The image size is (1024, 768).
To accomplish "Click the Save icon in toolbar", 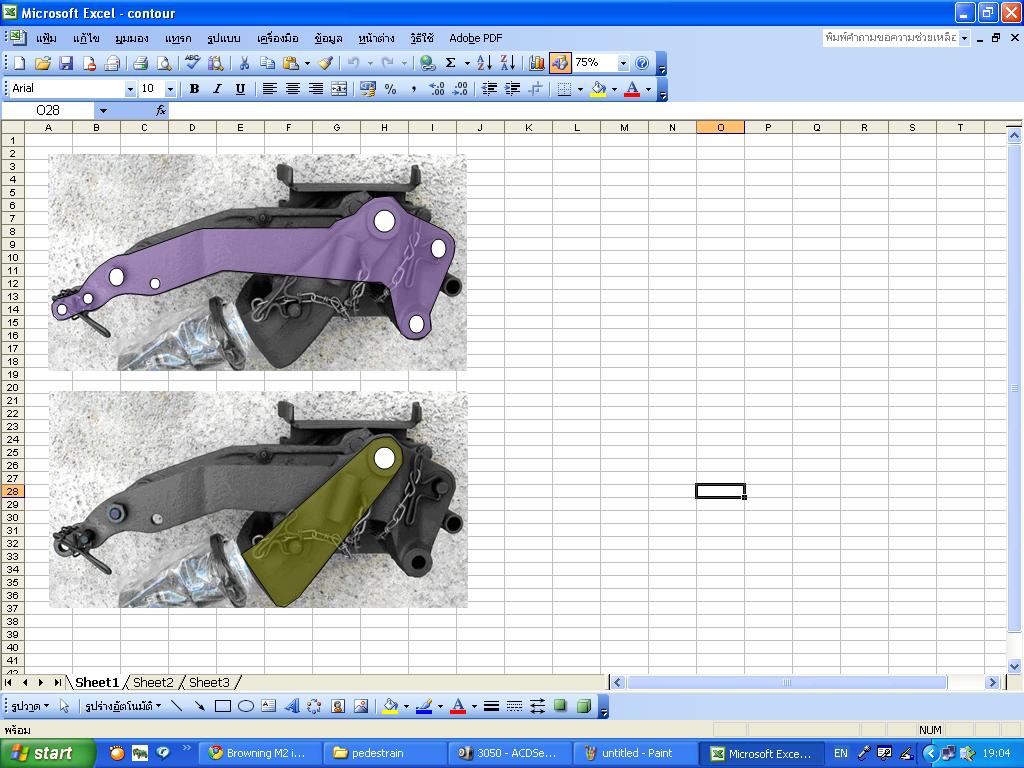I will point(66,63).
